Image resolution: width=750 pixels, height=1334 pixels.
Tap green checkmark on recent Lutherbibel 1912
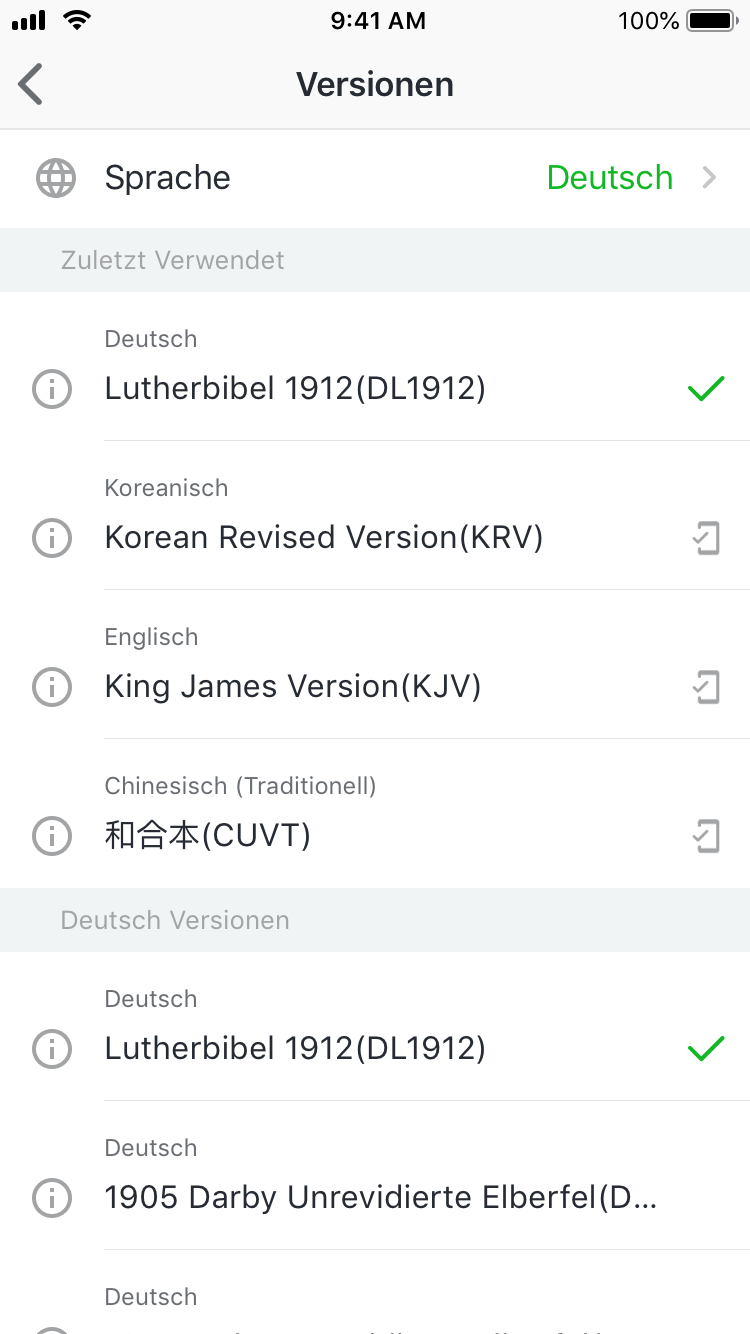(x=706, y=389)
